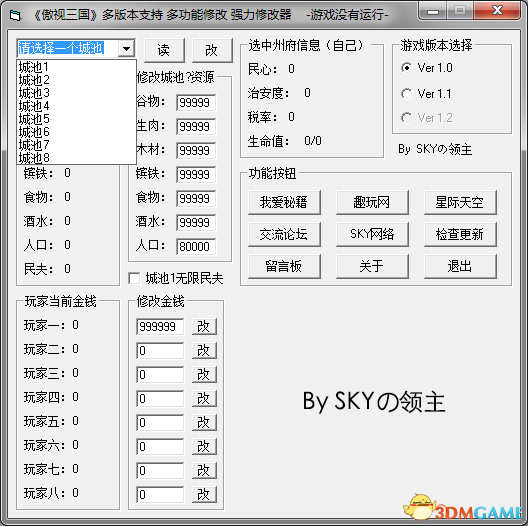
Task: Click money field containing 999999
Action: pyautogui.click(x=160, y=326)
